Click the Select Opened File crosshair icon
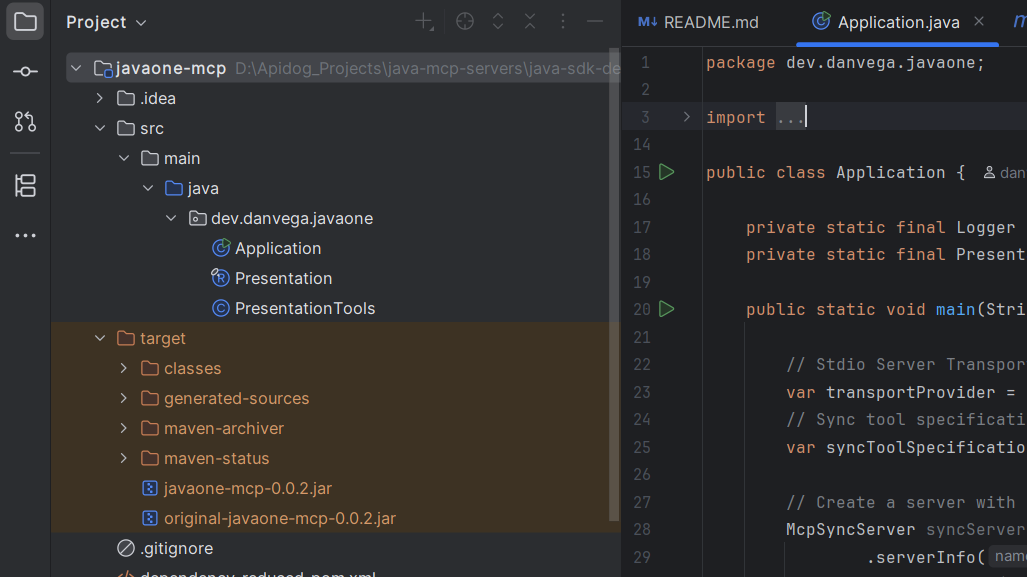Image resolution: width=1027 pixels, height=577 pixels. point(465,22)
